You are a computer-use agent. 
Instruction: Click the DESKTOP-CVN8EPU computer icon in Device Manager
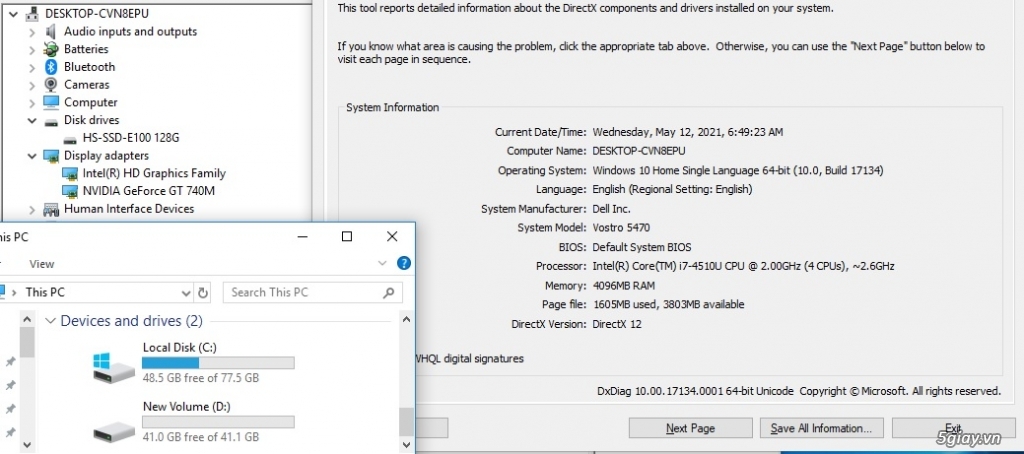pos(32,14)
